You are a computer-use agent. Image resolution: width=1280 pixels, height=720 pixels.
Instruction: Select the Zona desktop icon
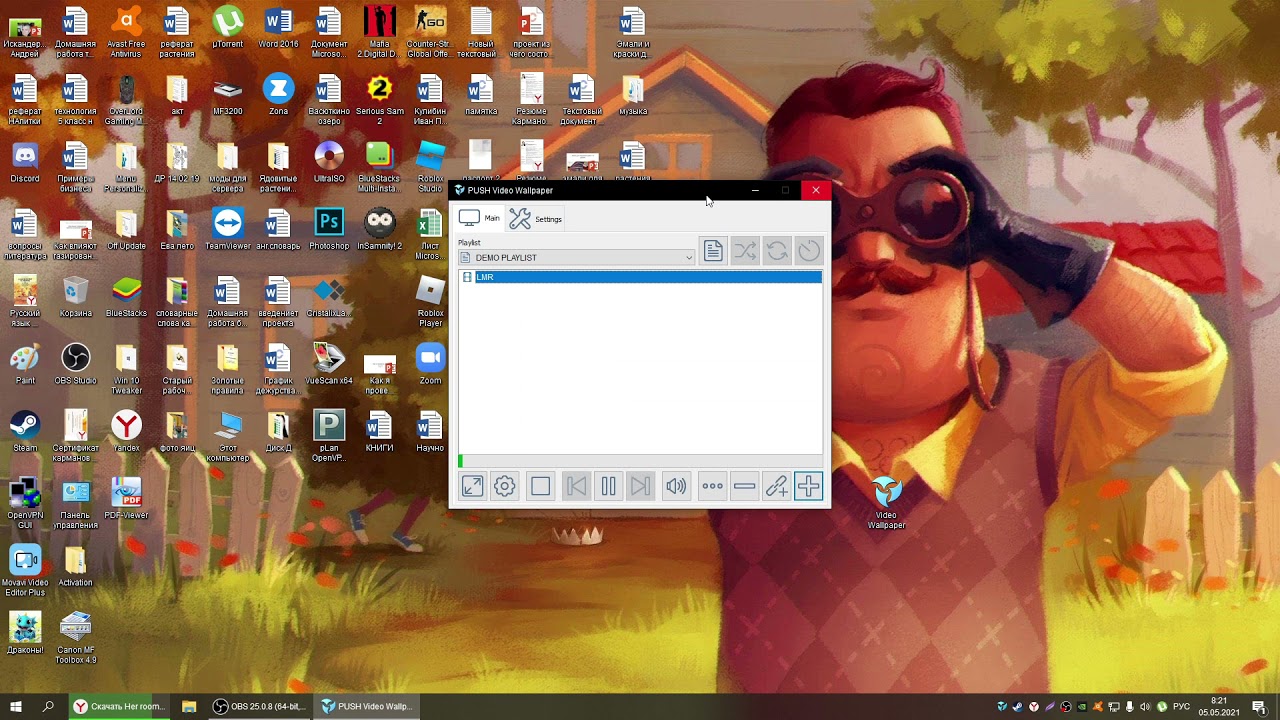(278, 95)
